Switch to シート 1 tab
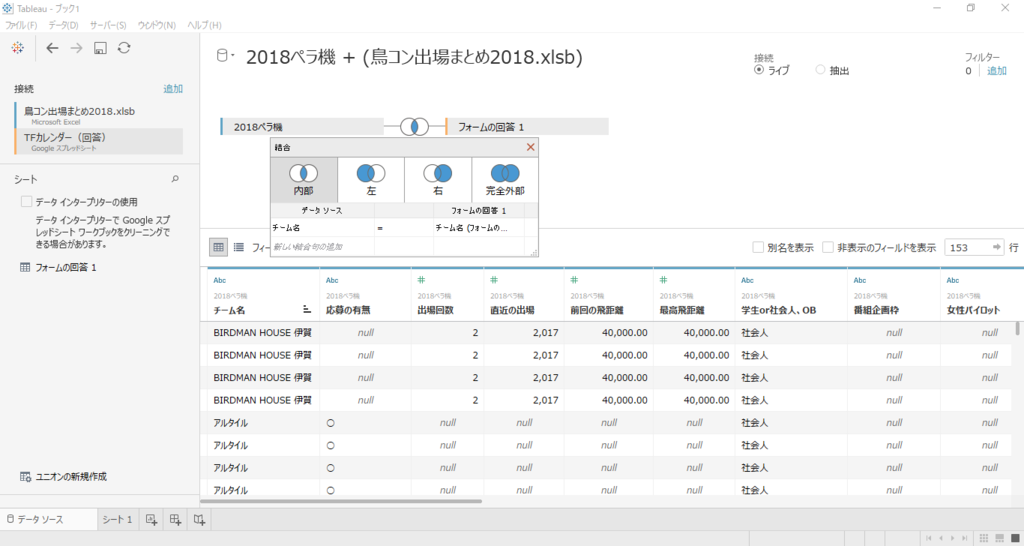The height and width of the screenshot is (546, 1024). click(x=118, y=520)
